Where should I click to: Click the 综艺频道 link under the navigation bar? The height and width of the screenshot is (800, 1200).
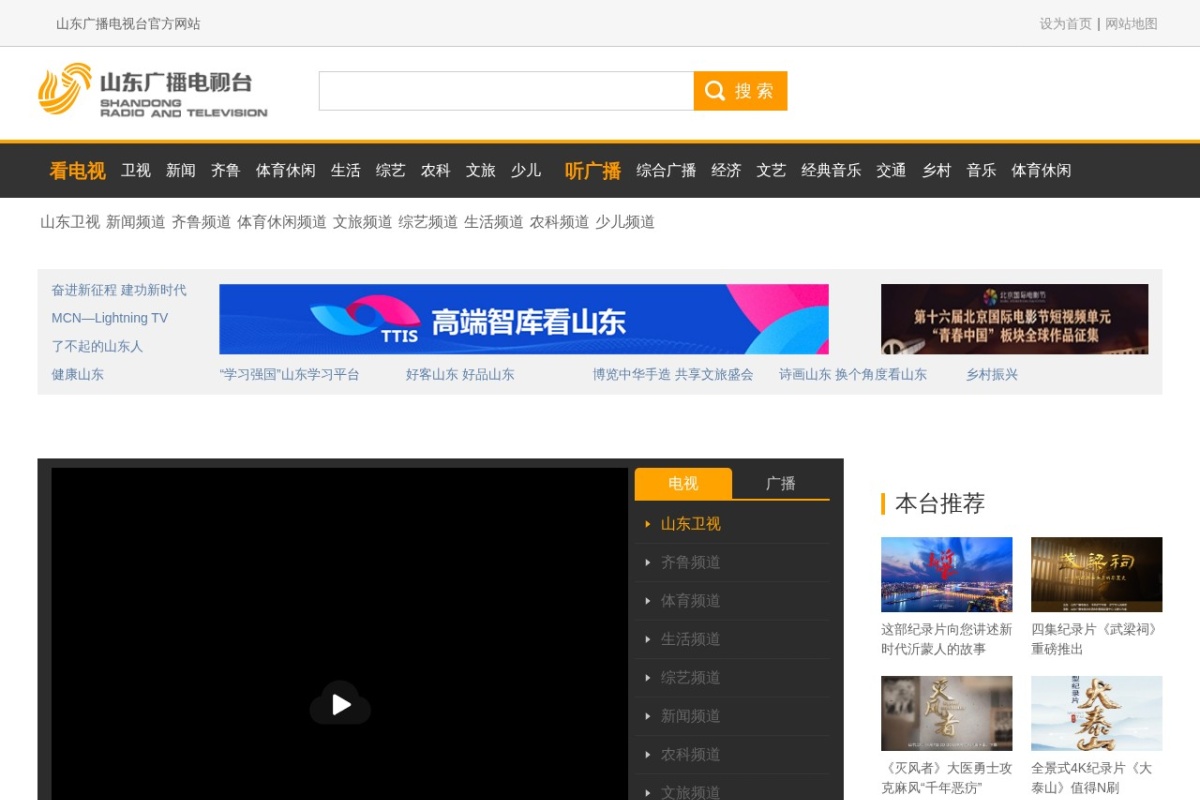tap(428, 222)
